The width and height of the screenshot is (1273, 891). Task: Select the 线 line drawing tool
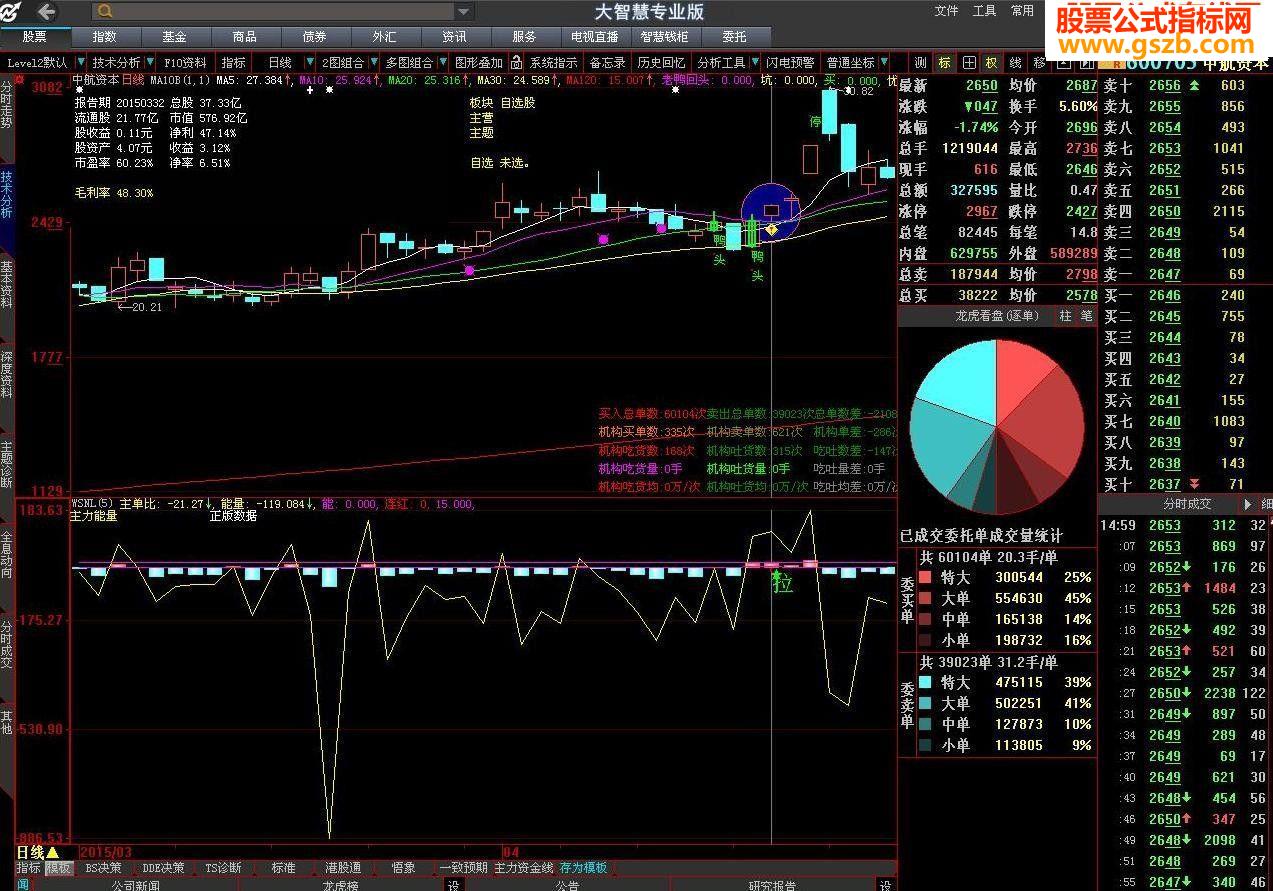(1015, 62)
